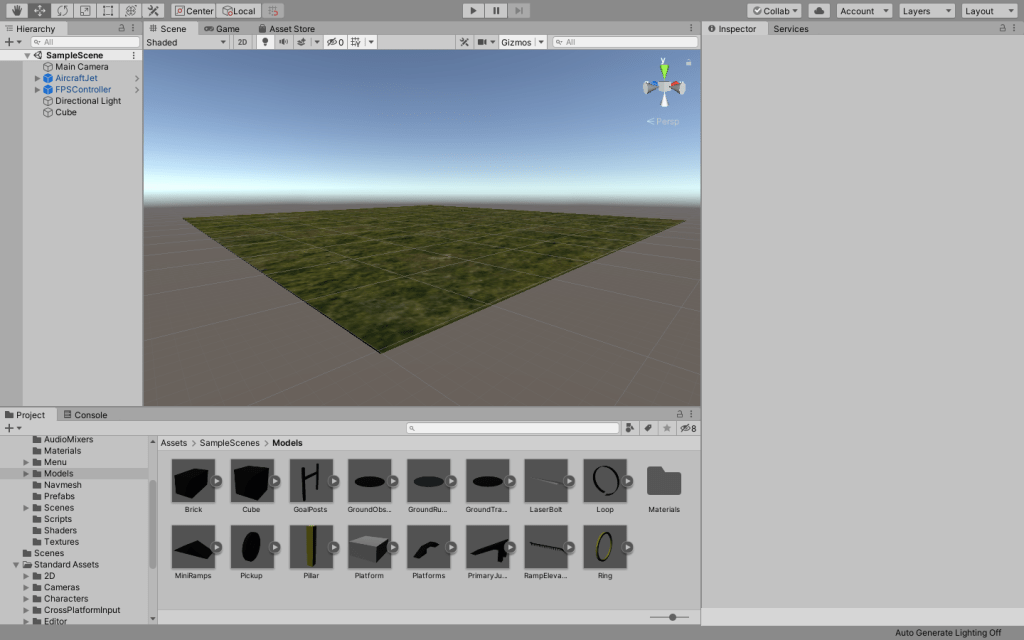Click the cloud services icon

pyautogui.click(x=819, y=11)
